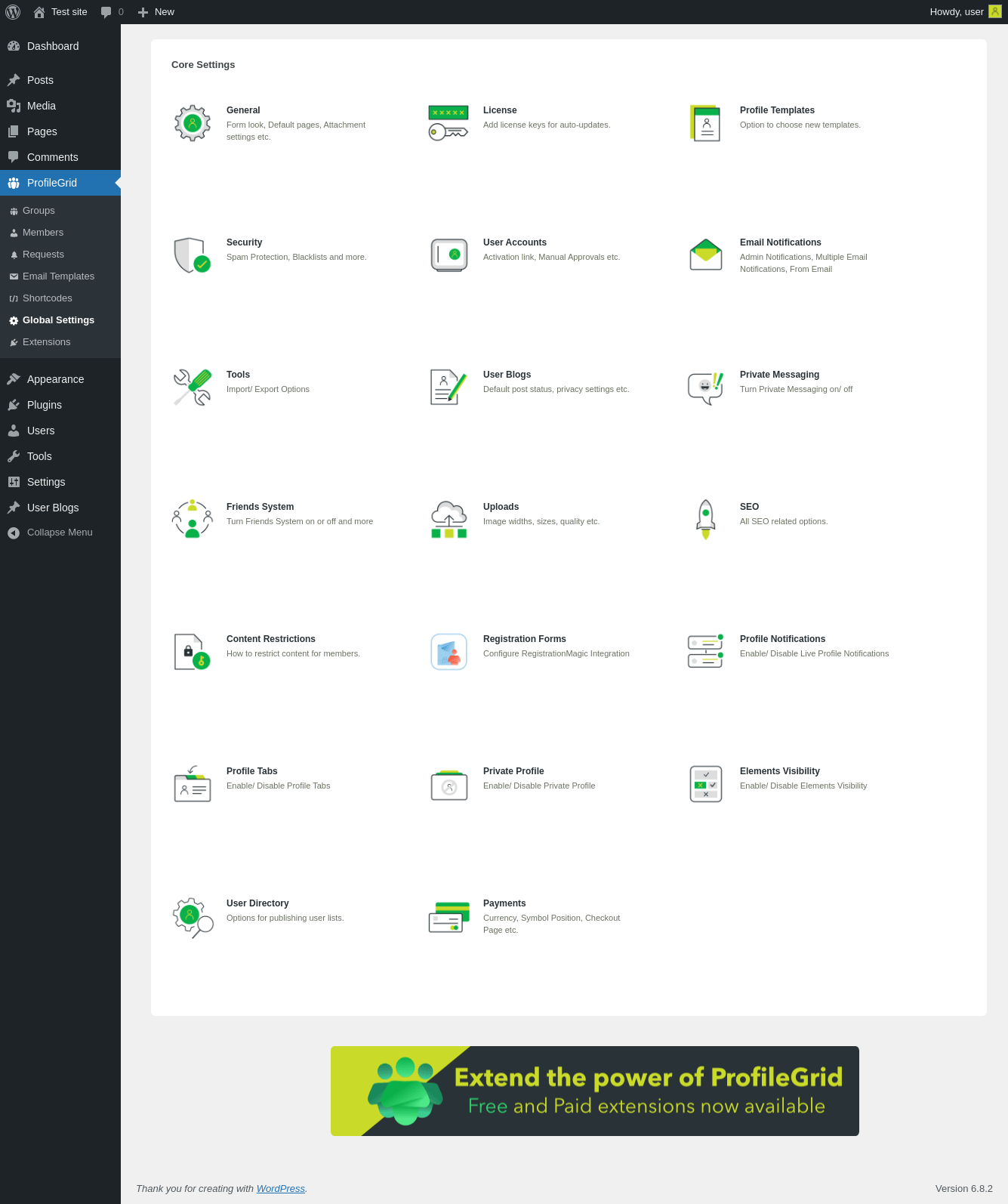Click Elements Visibility title link
The height and width of the screenshot is (1204, 1008).
[780, 771]
